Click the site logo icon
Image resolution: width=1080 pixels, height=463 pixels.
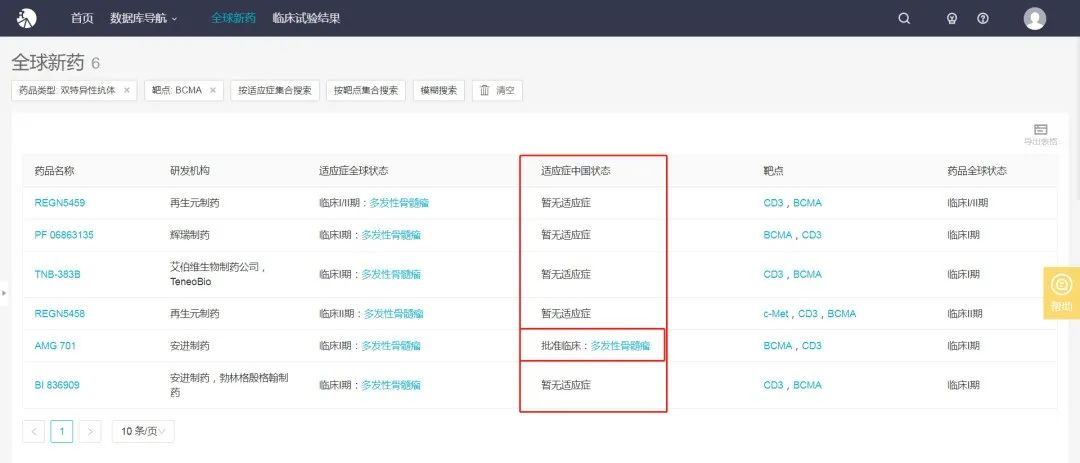(x=27, y=18)
